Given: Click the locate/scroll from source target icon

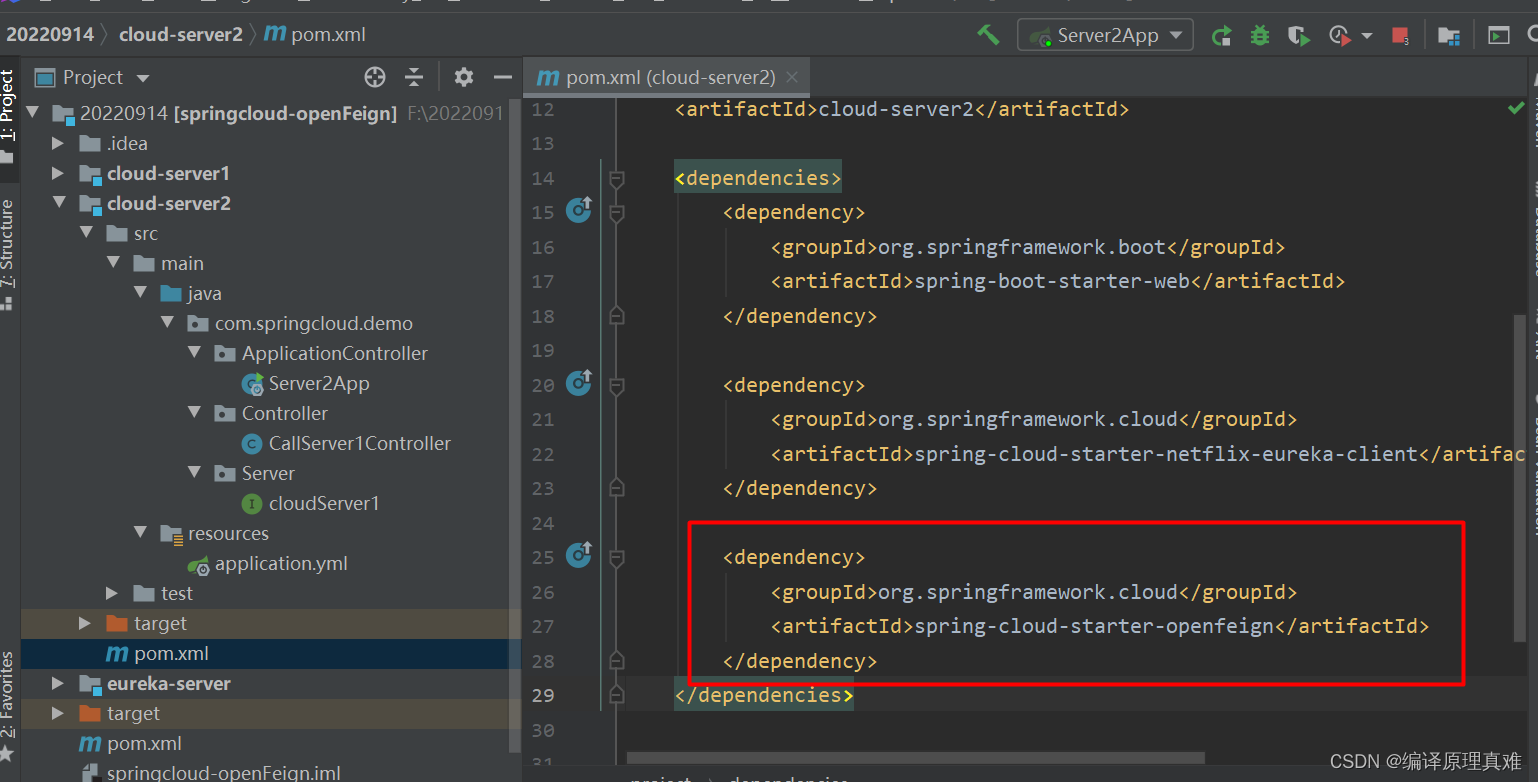Looking at the screenshot, I should pos(375,77).
